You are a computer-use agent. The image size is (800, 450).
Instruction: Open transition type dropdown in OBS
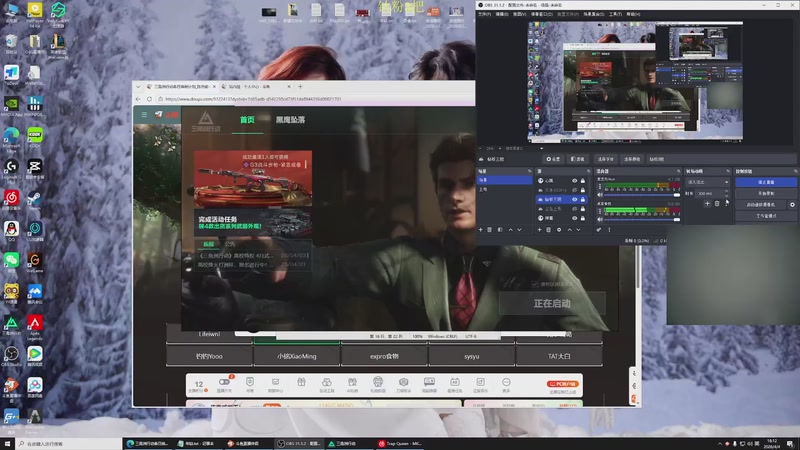pos(708,182)
